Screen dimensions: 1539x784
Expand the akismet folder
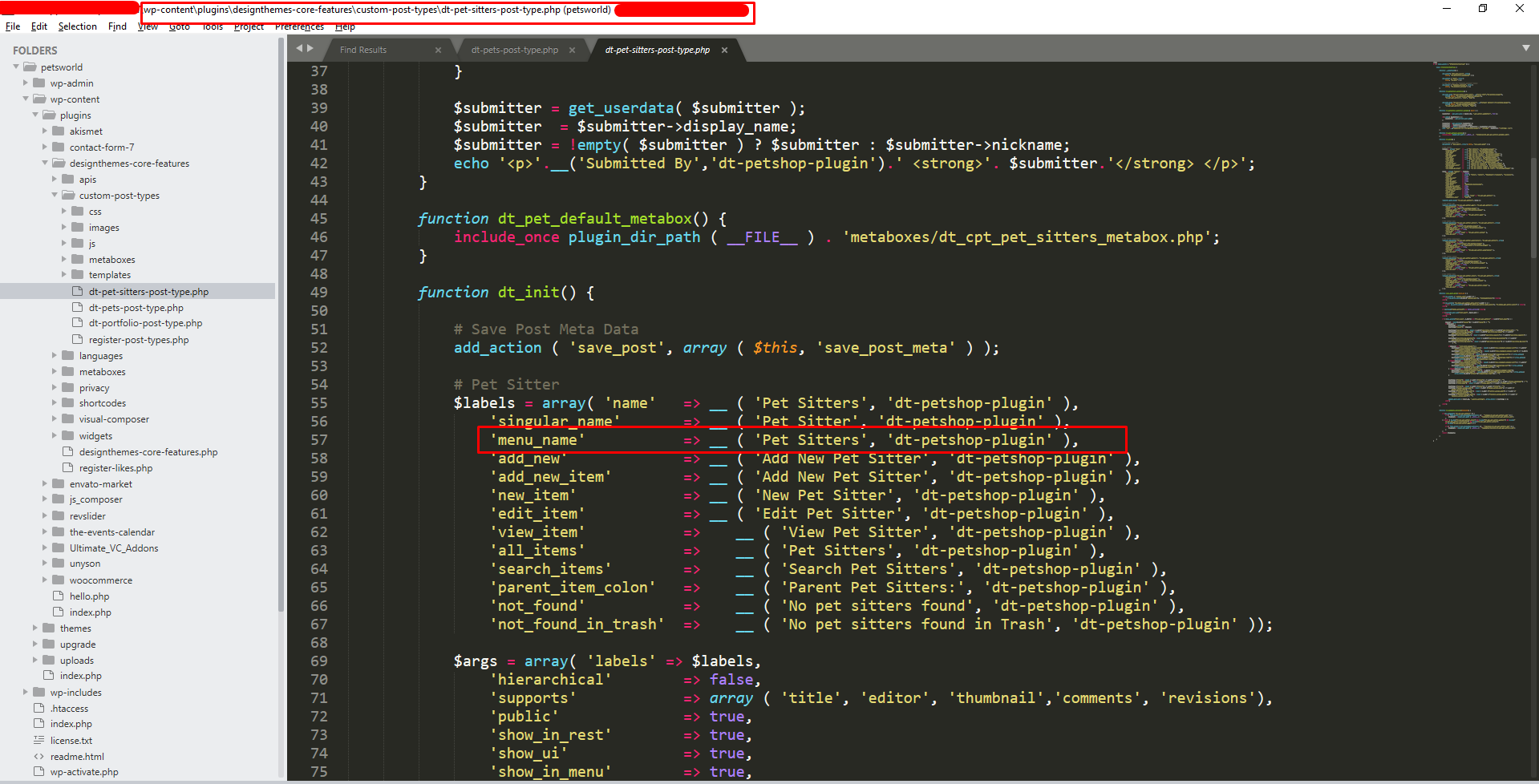[45, 131]
